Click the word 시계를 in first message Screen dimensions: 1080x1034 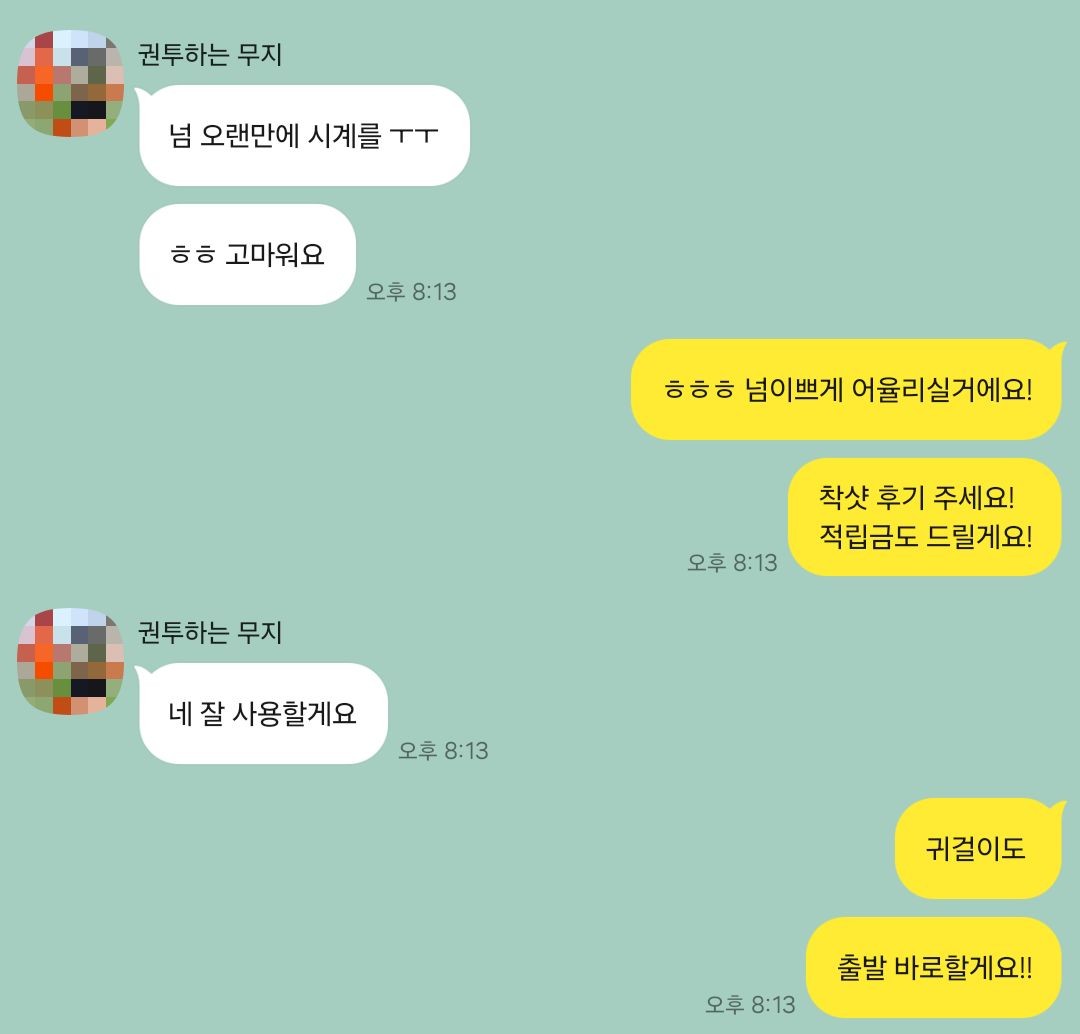(x=344, y=135)
